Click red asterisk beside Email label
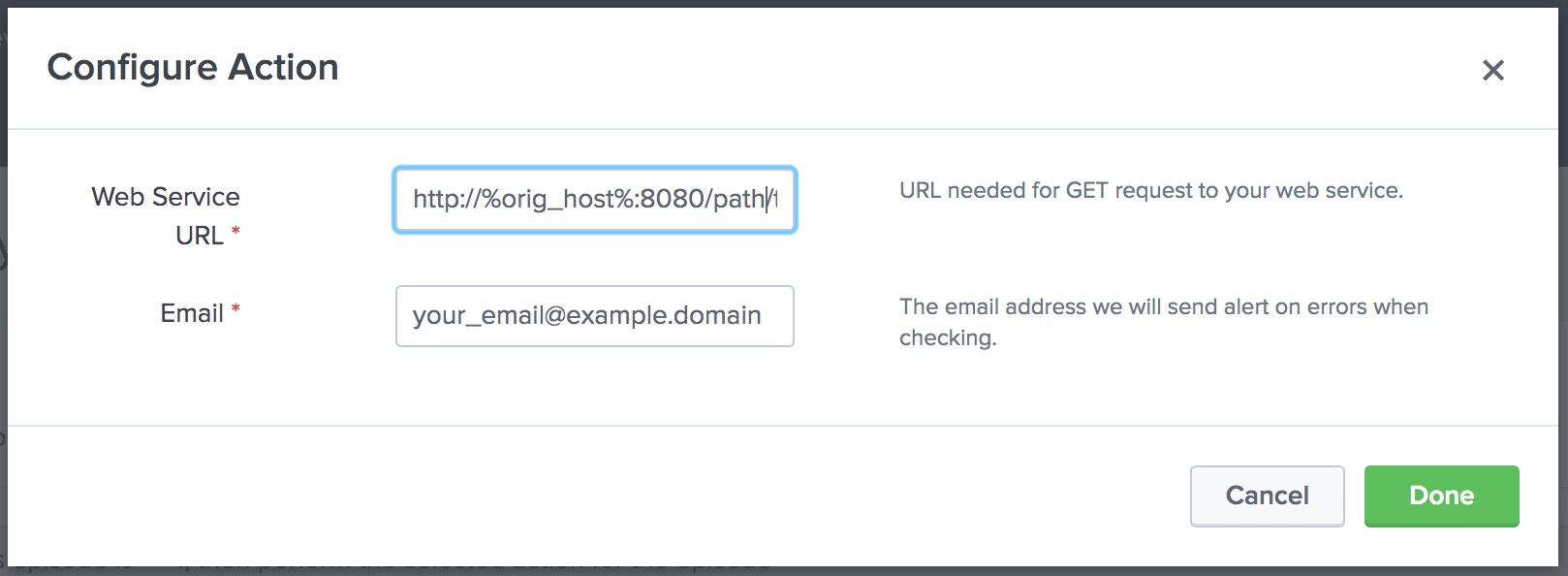The height and width of the screenshot is (576, 1568). [235, 309]
